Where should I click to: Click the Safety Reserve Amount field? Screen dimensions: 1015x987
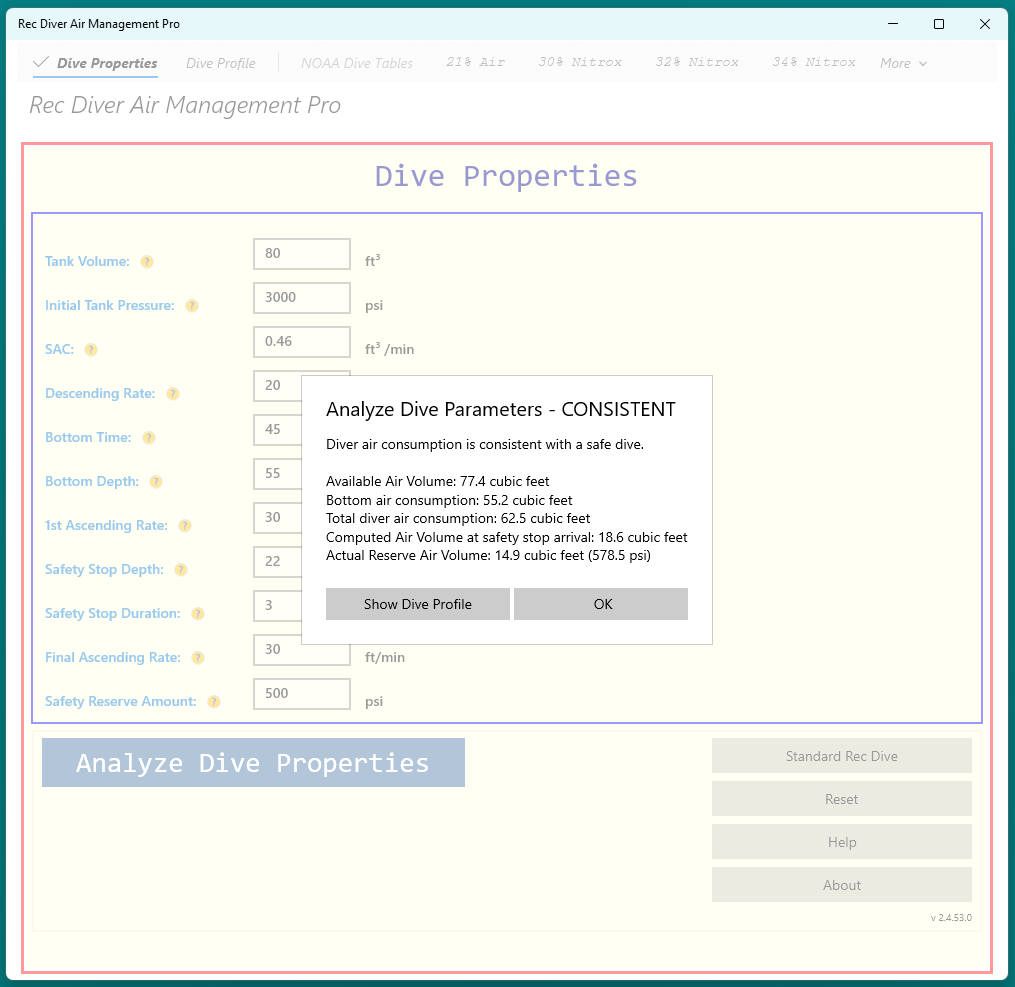302,694
